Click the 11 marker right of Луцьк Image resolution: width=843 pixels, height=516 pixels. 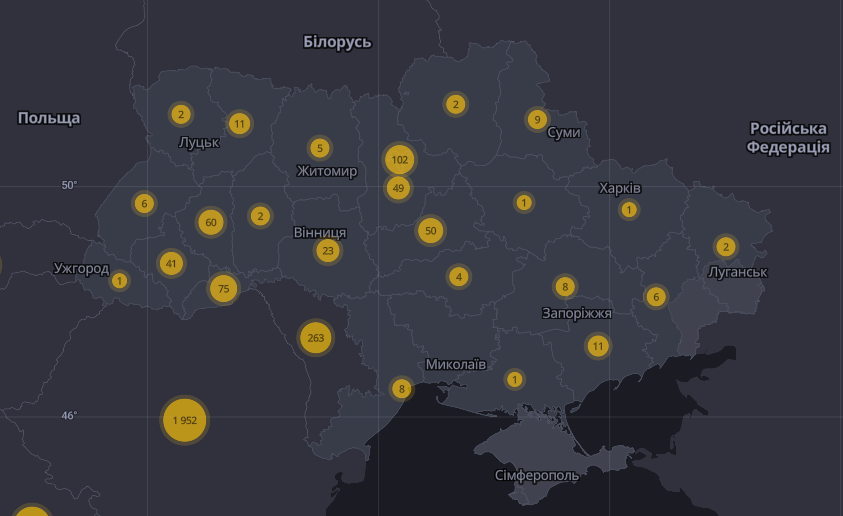coord(239,124)
